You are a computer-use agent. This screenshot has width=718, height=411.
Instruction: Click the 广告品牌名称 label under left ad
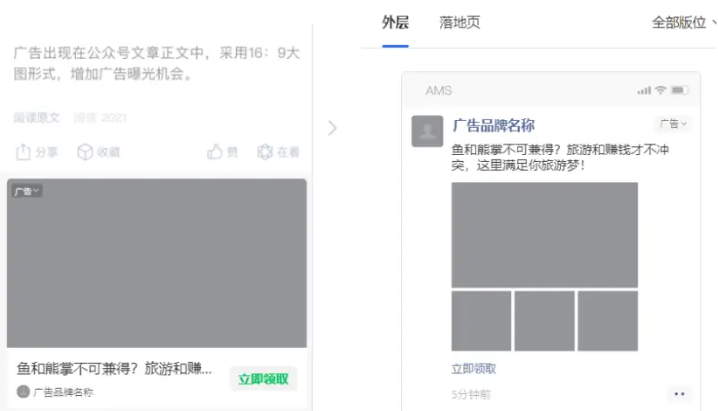click(63, 392)
